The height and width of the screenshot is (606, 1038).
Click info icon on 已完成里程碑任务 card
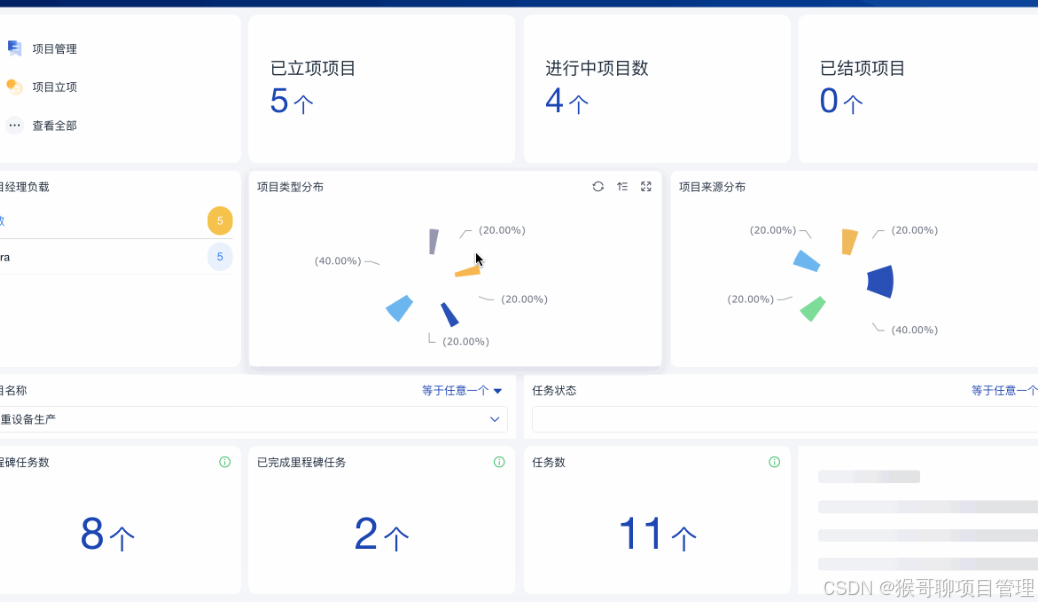pyautogui.click(x=499, y=462)
